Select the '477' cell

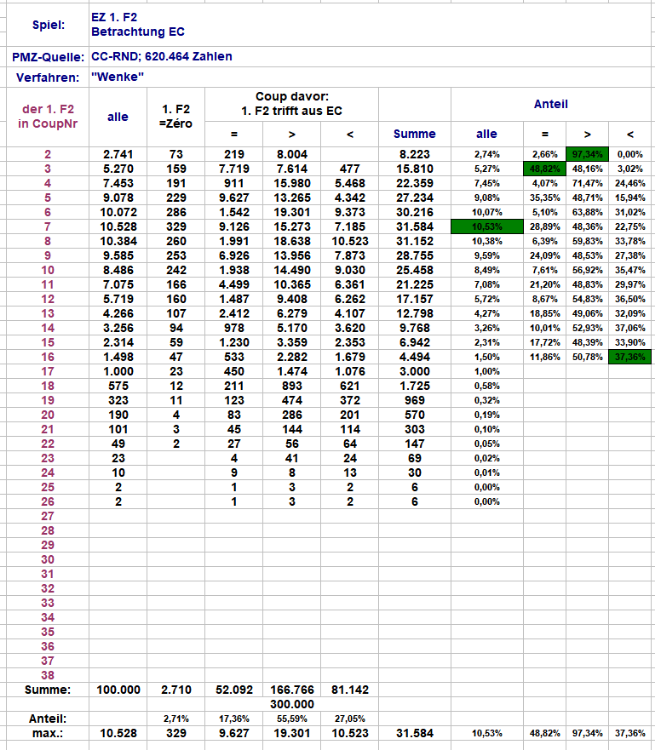tap(350, 169)
